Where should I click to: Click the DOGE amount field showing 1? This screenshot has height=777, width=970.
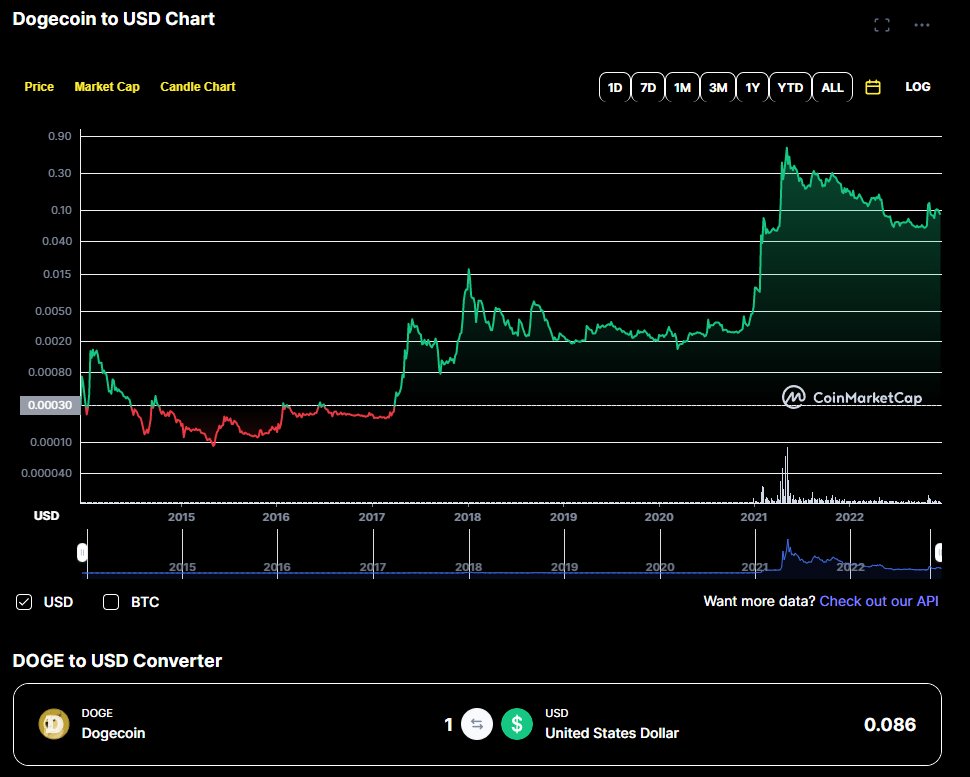[449, 724]
